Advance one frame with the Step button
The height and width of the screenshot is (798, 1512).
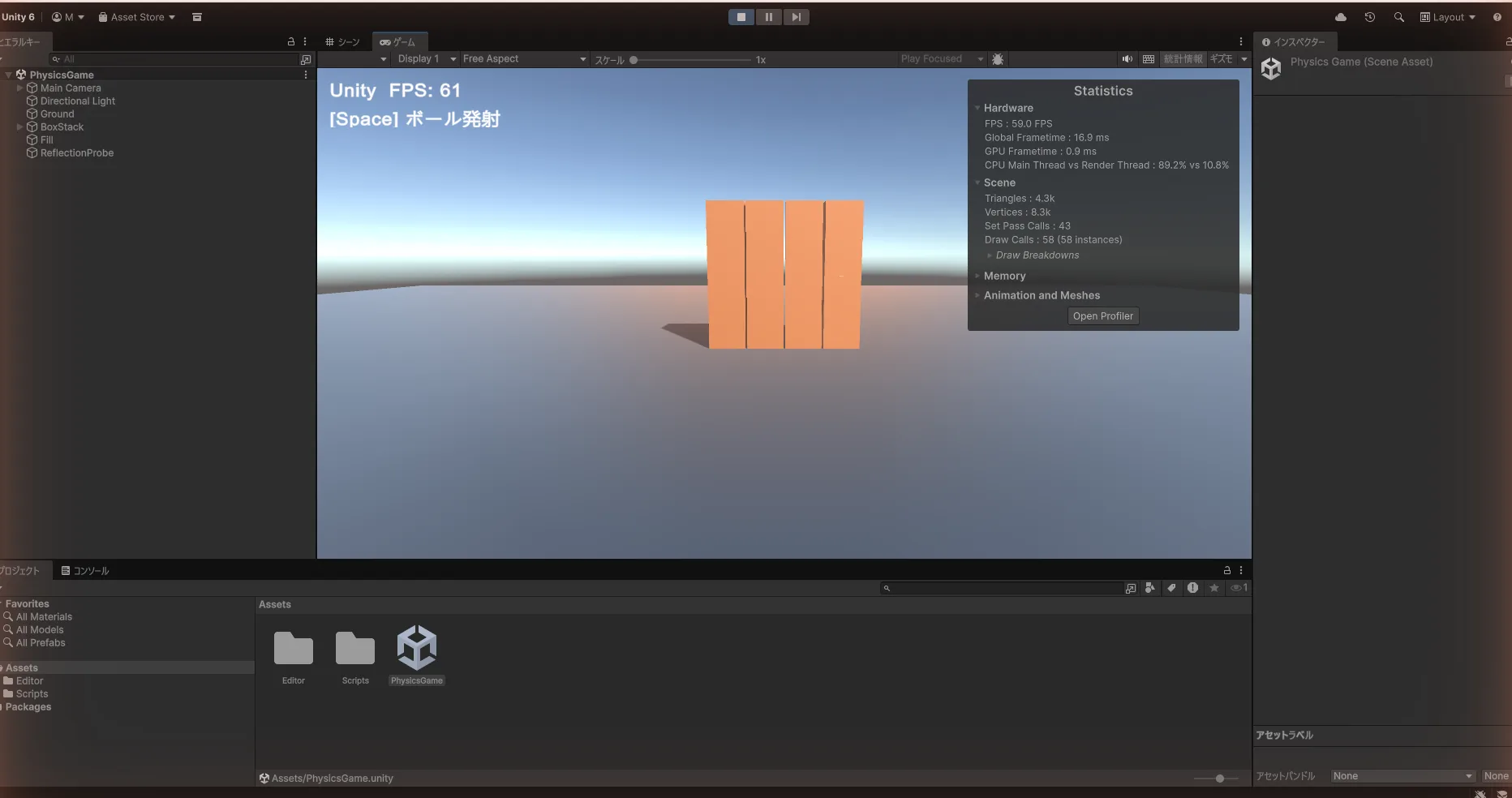(797, 17)
